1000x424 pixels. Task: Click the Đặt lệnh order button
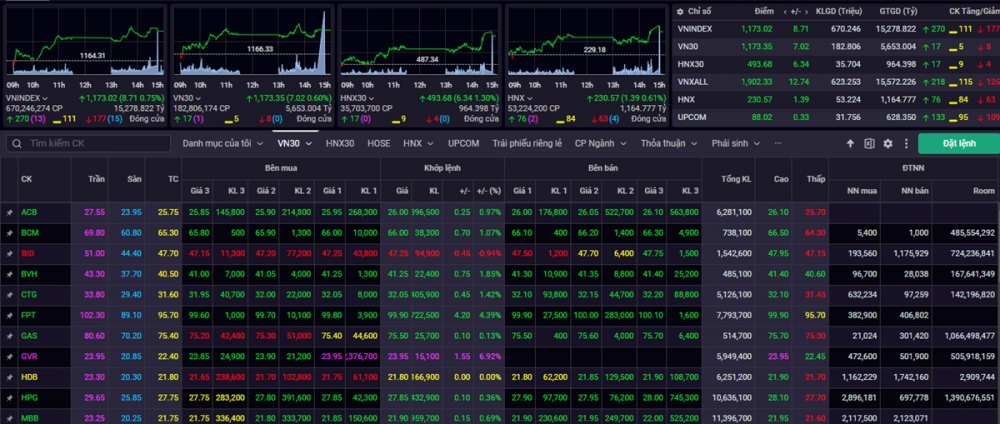[x=959, y=143]
